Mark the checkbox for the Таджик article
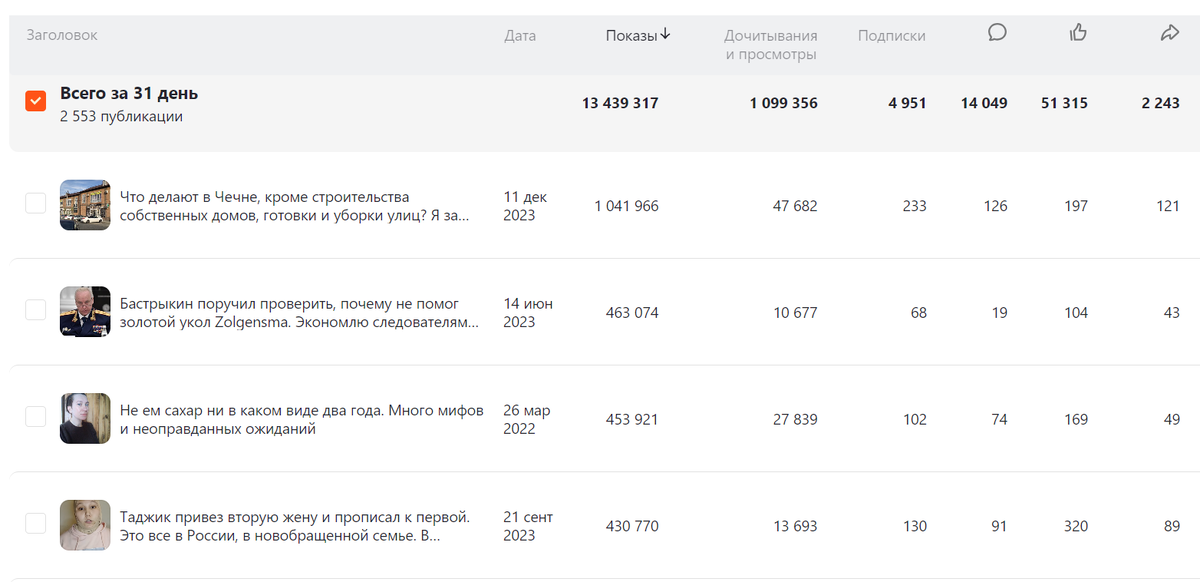 [35, 524]
